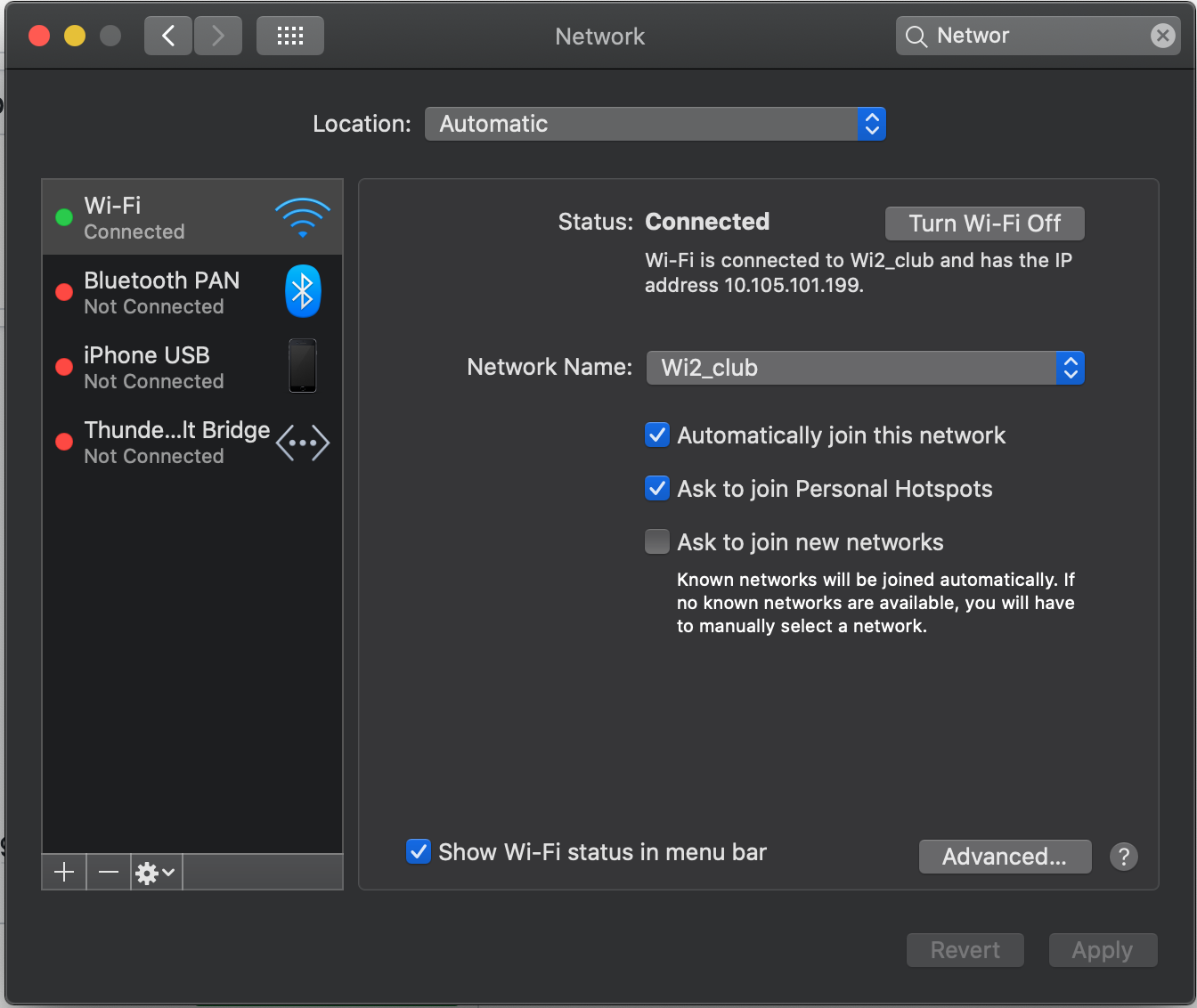Image resolution: width=1197 pixels, height=1008 pixels.
Task: Uncheck Automatically join this network
Action: click(657, 435)
